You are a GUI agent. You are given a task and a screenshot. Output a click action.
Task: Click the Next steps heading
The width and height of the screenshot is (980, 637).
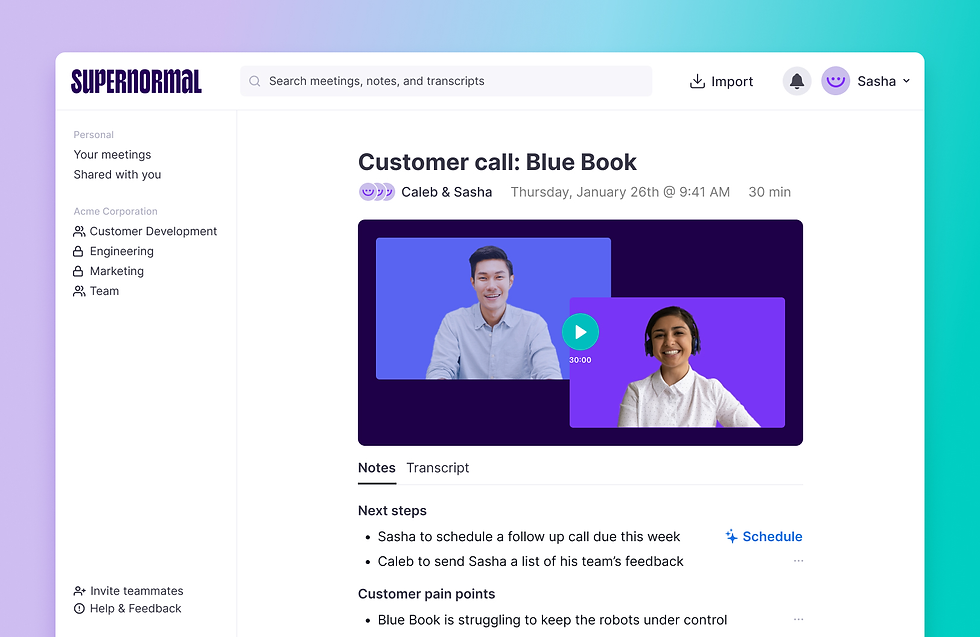392,511
